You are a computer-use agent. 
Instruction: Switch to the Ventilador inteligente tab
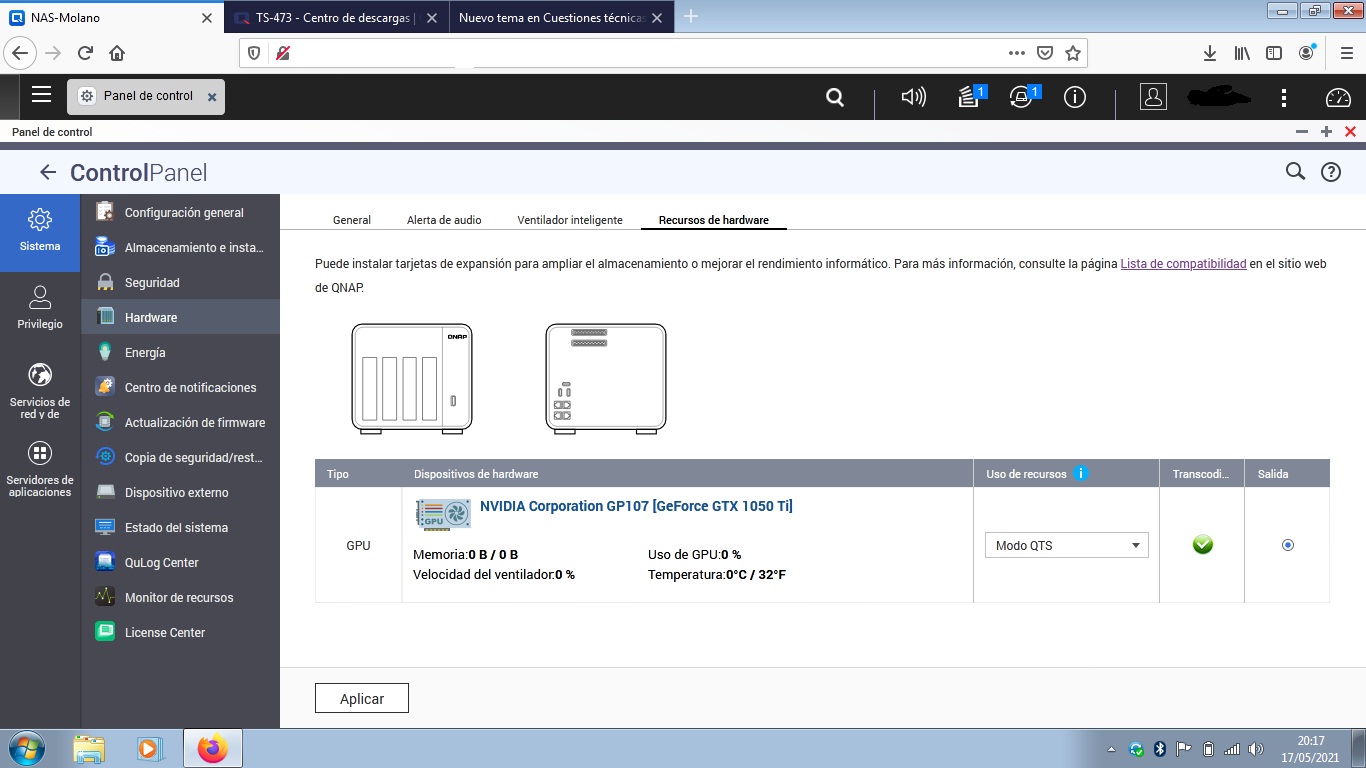point(569,220)
